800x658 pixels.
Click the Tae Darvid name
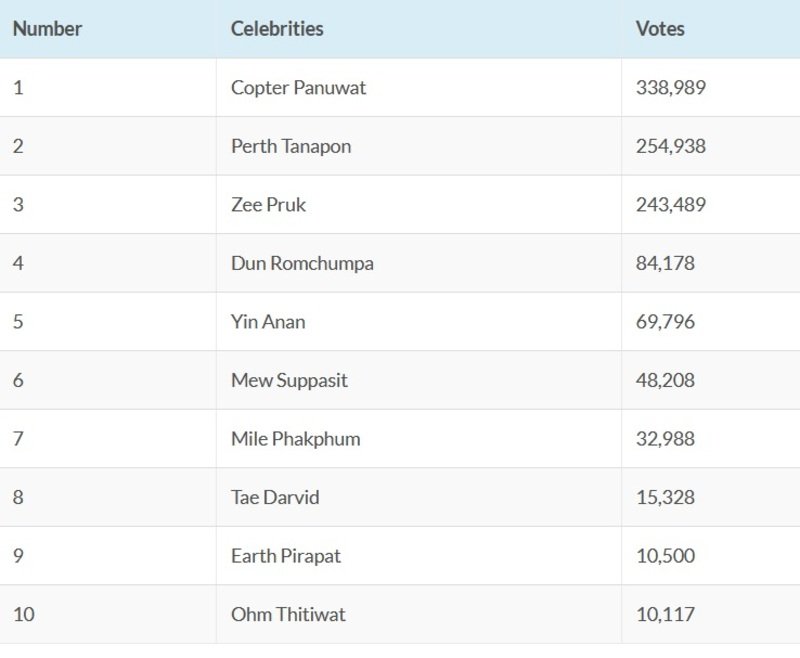click(275, 497)
